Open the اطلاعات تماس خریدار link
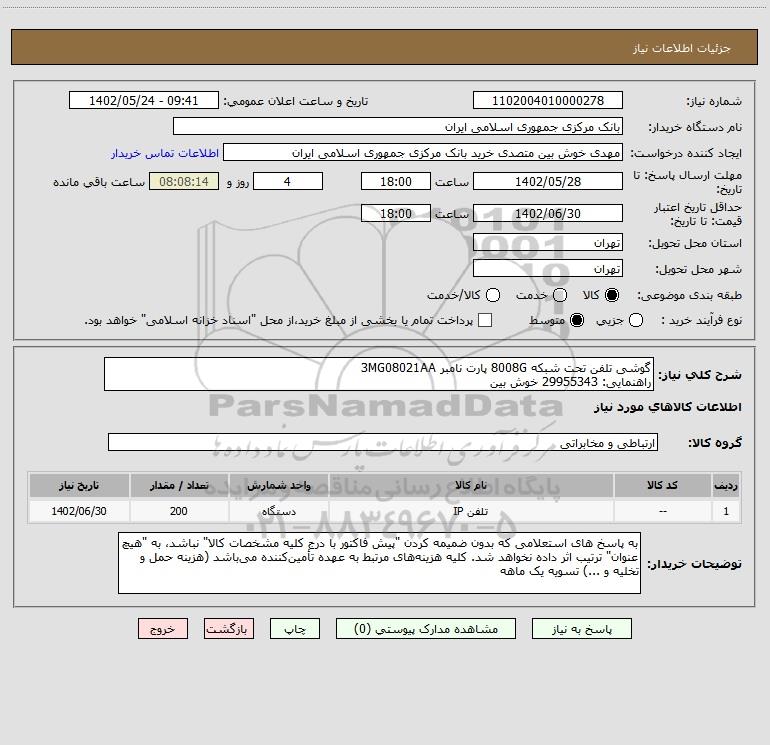770x745 pixels. pyautogui.click(x=165, y=153)
